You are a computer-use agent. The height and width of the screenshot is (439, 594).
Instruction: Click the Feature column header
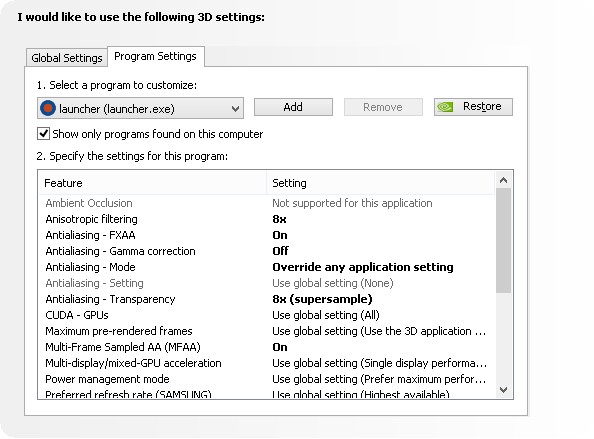click(152, 183)
